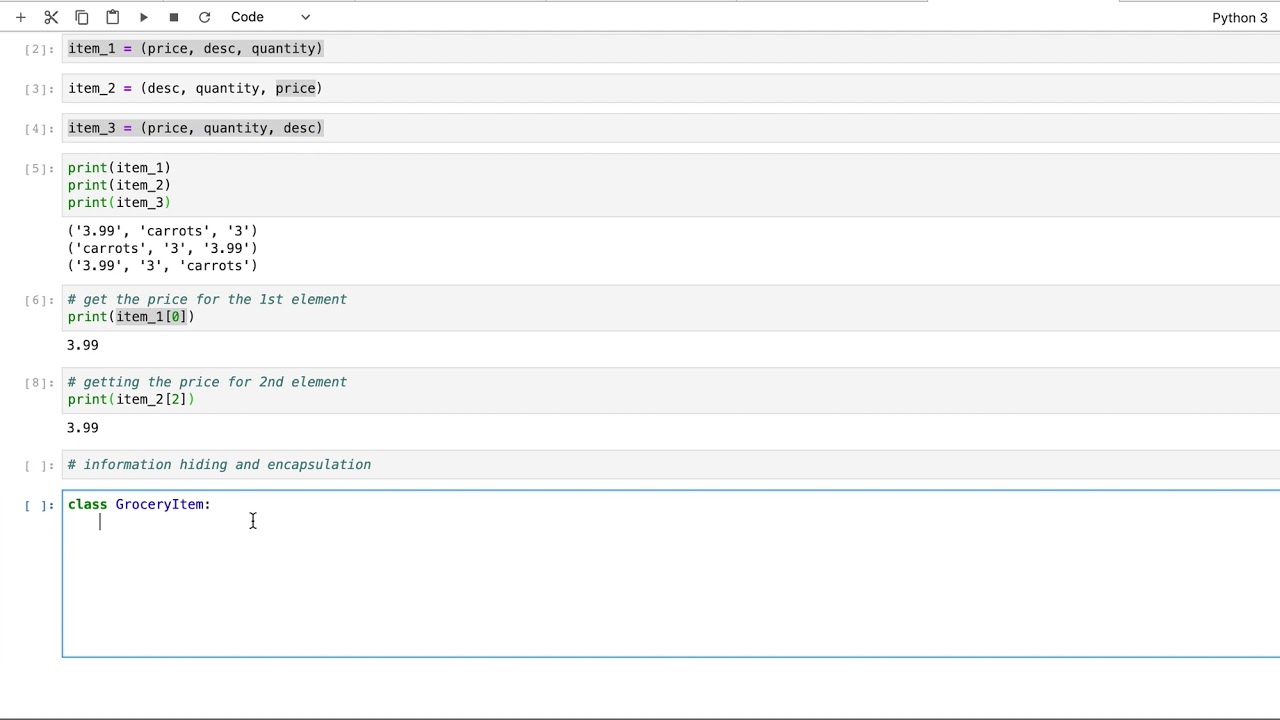This screenshot has height=720, width=1280.
Task: Select the item_2 tuple assignment cell
Action: pos(671,88)
